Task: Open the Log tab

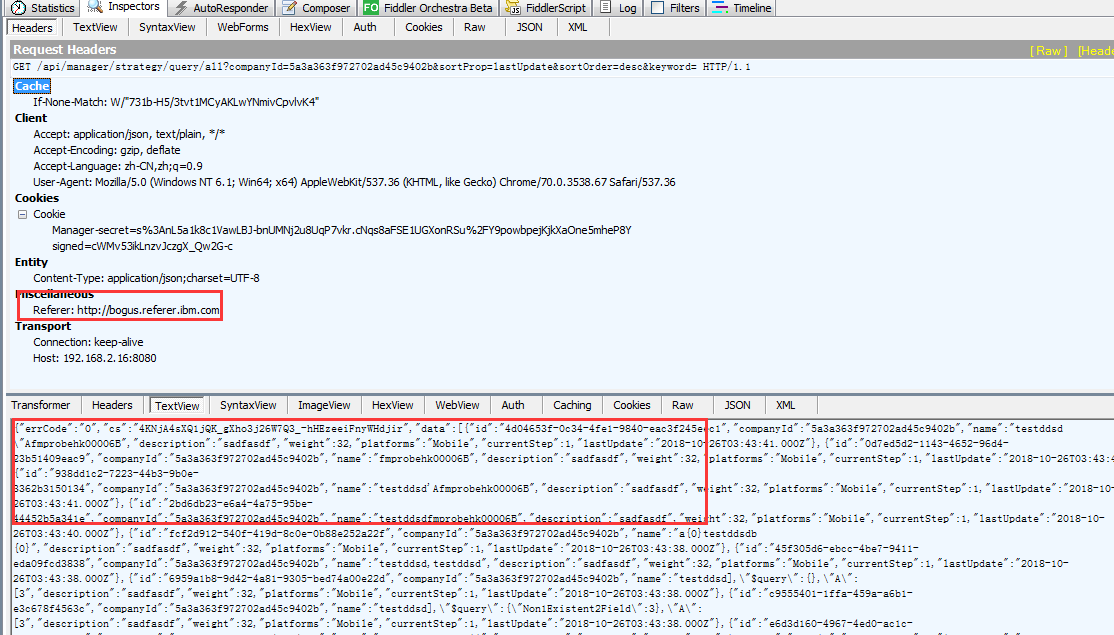Action: pos(618,8)
